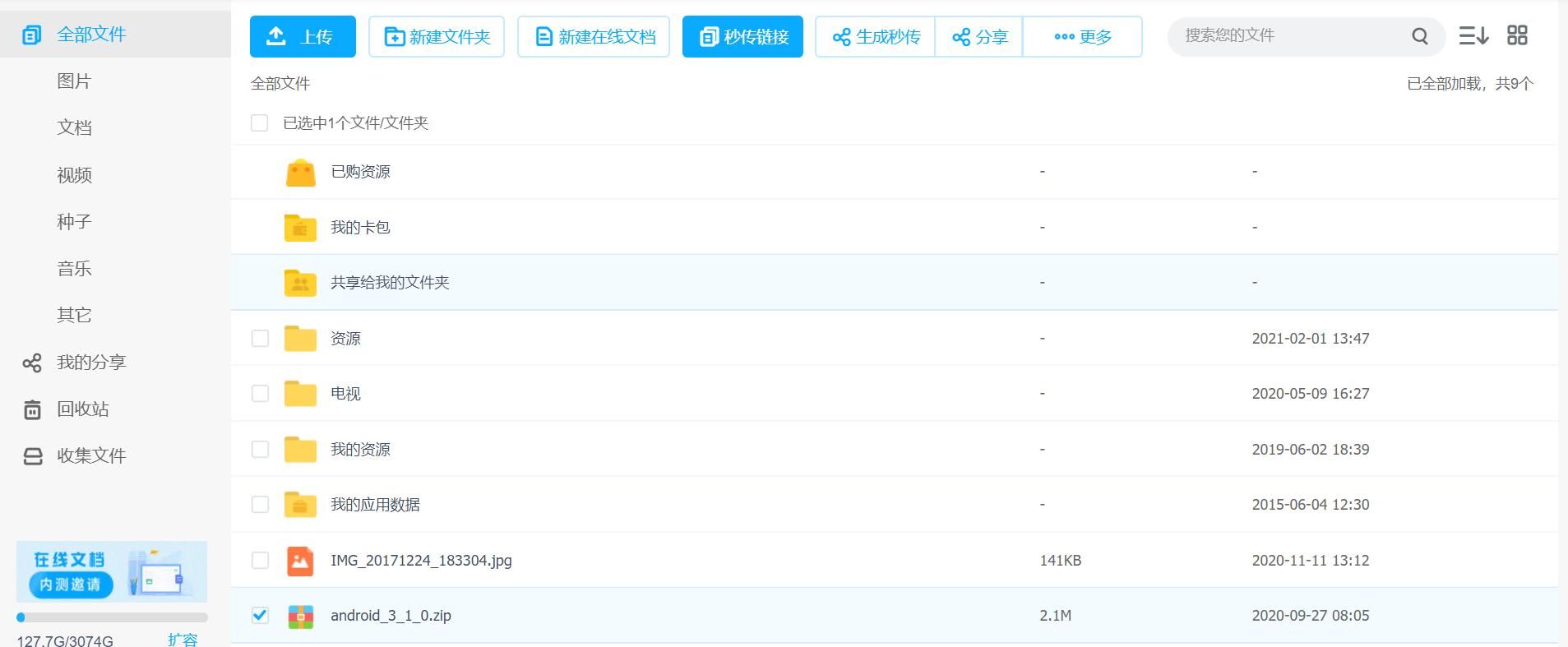Open 生成秒传 action
Image resolution: width=1568 pixels, height=647 pixels.
click(x=876, y=37)
